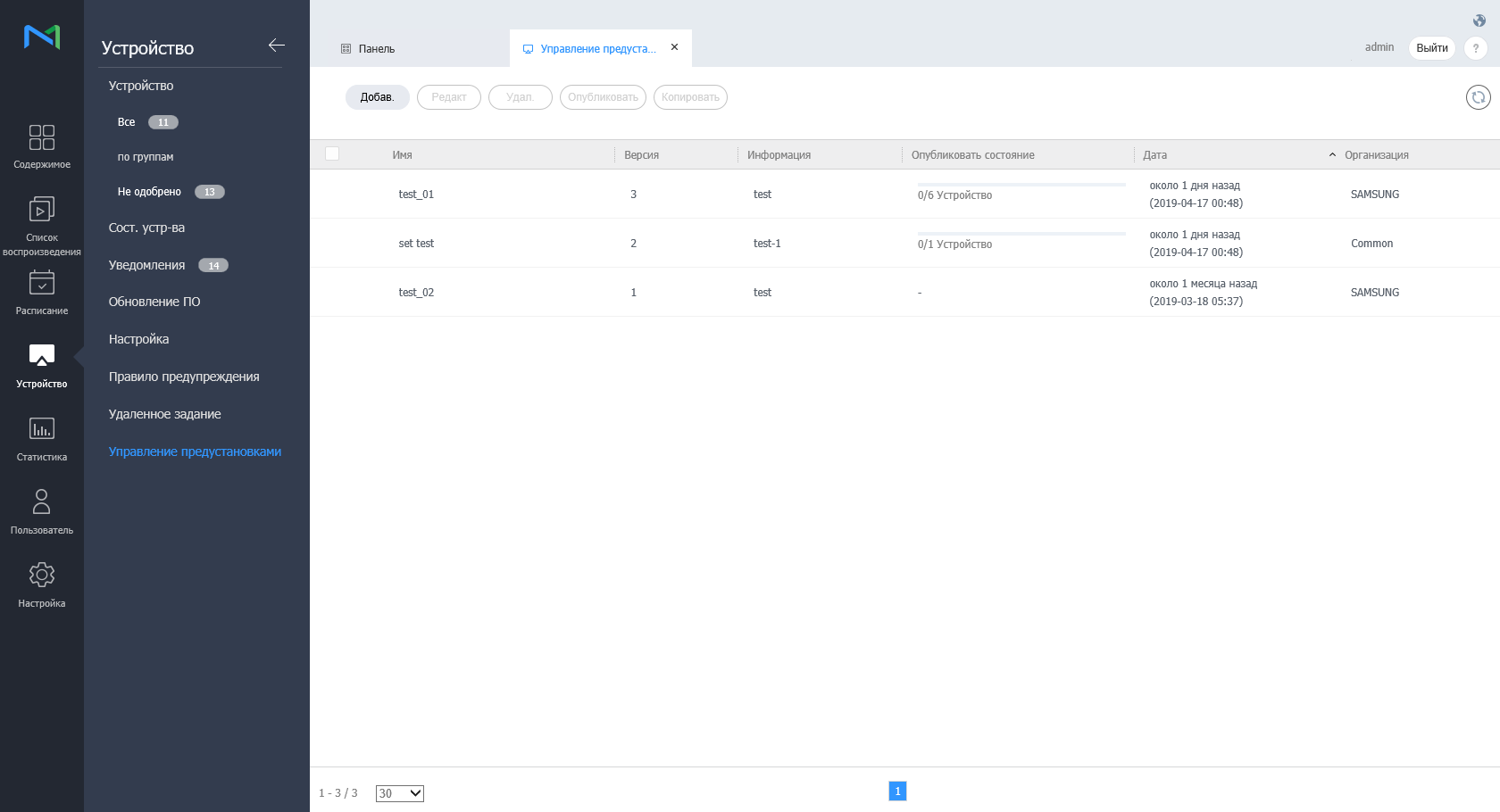Switch to the Панель tab
The width and height of the screenshot is (1500, 812).
376,49
